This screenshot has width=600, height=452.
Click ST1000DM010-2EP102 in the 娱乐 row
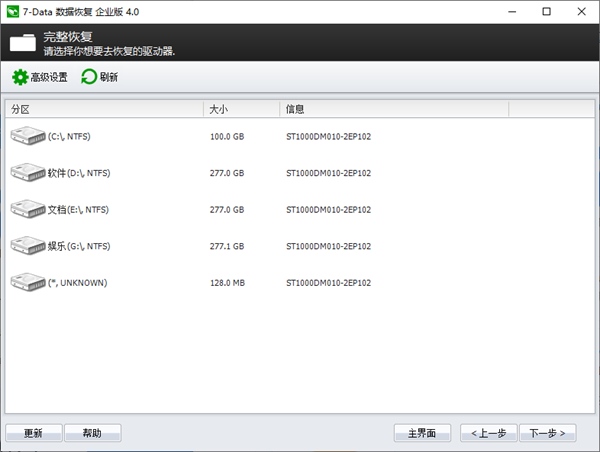point(329,246)
